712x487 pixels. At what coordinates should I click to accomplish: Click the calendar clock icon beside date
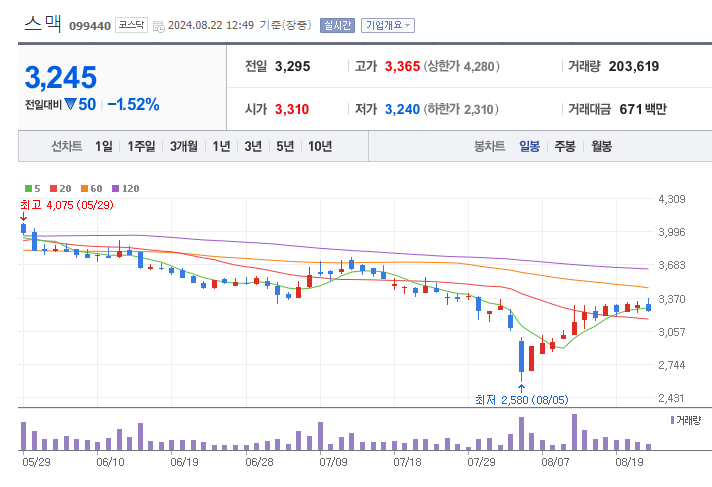click(x=159, y=27)
